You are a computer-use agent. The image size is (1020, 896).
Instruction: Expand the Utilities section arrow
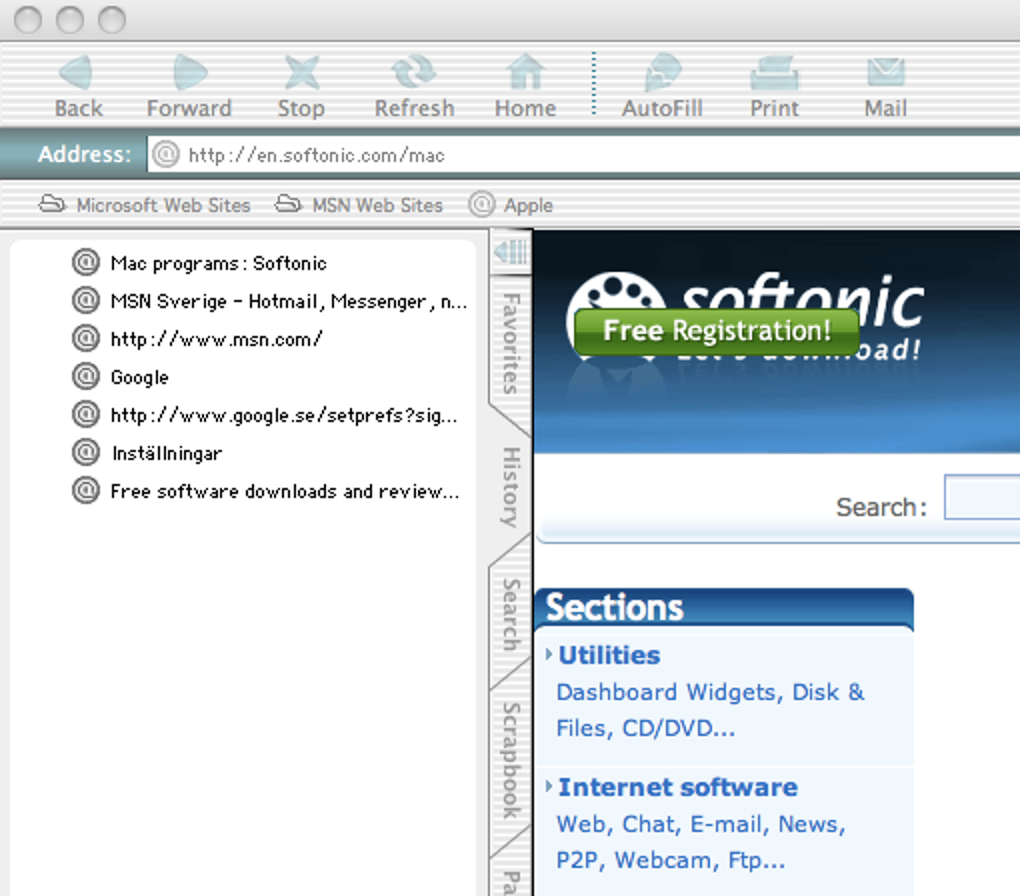tap(549, 654)
